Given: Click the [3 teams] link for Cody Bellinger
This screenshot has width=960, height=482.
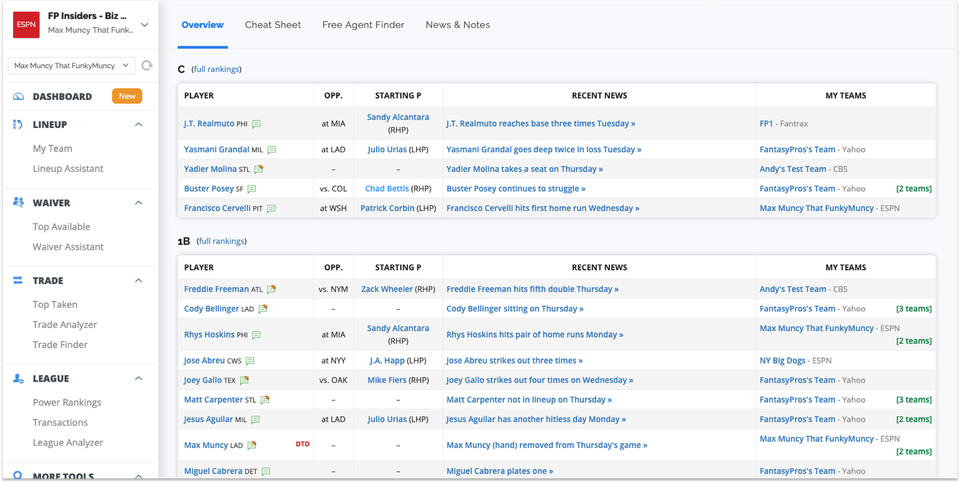Looking at the screenshot, I should pos(913,309).
